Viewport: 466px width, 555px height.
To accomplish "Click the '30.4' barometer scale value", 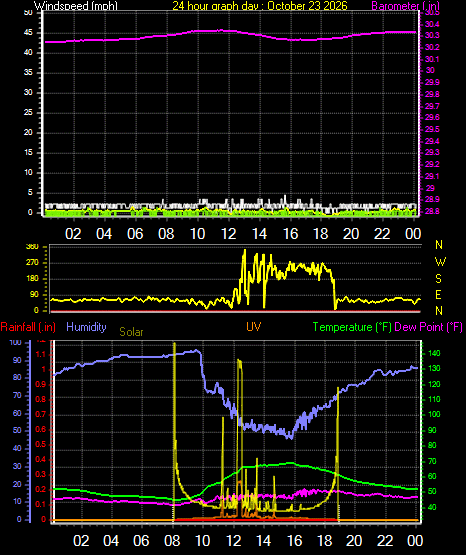I will (432, 24).
